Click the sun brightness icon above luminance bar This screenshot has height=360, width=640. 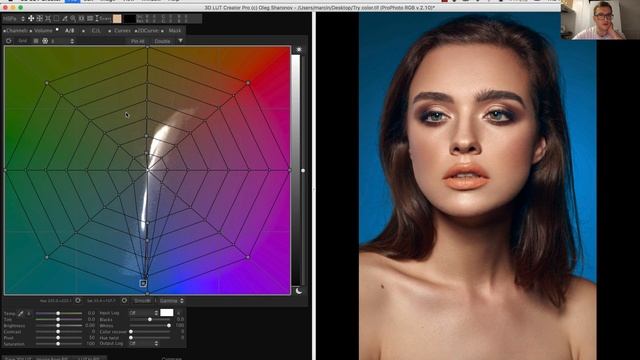click(299, 49)
